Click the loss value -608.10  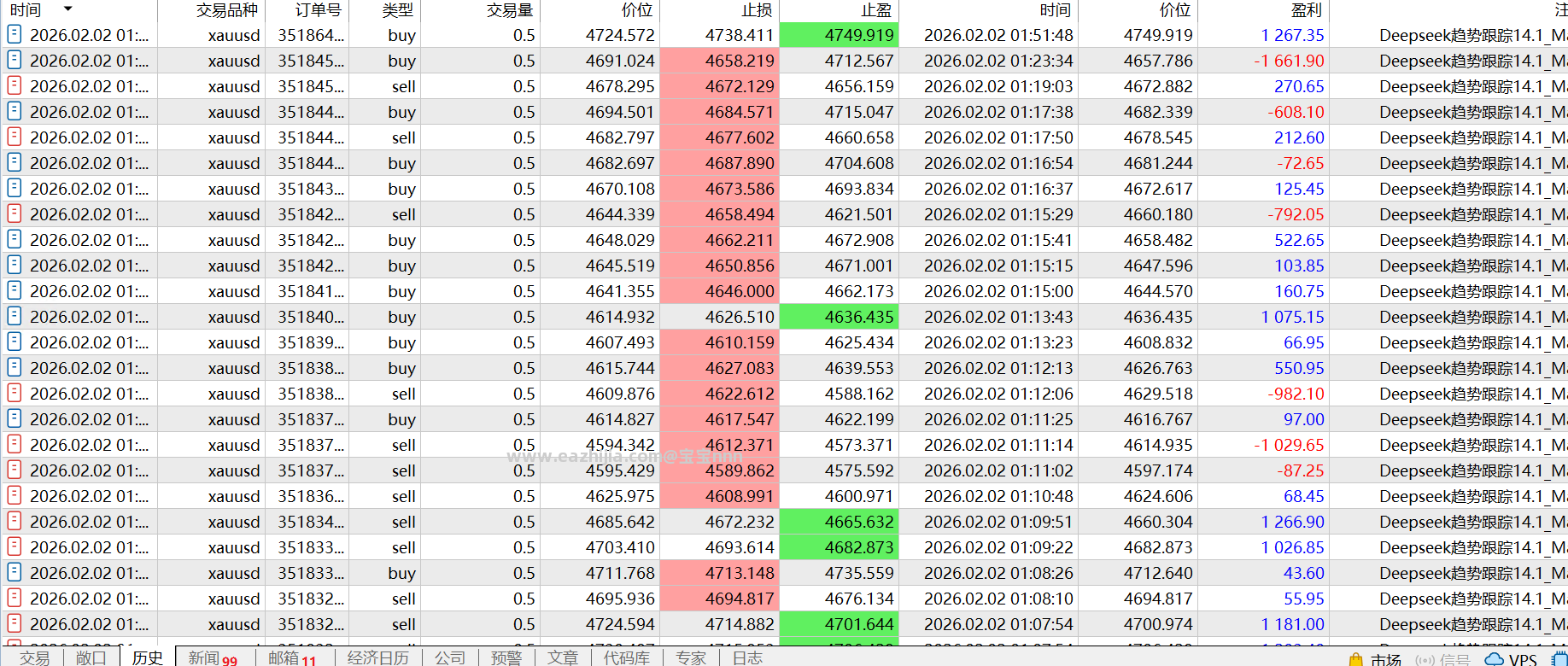pyautogui.click(x=1296, y=112)
